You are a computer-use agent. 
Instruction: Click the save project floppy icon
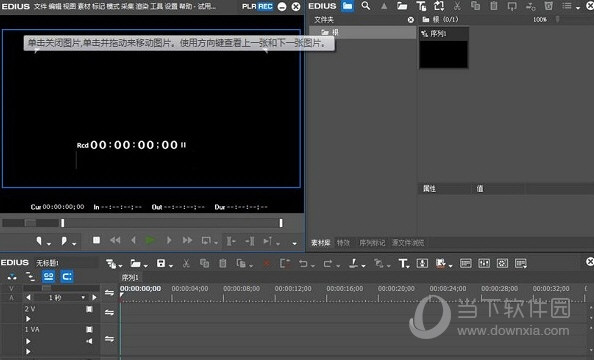tap(161, 263)
